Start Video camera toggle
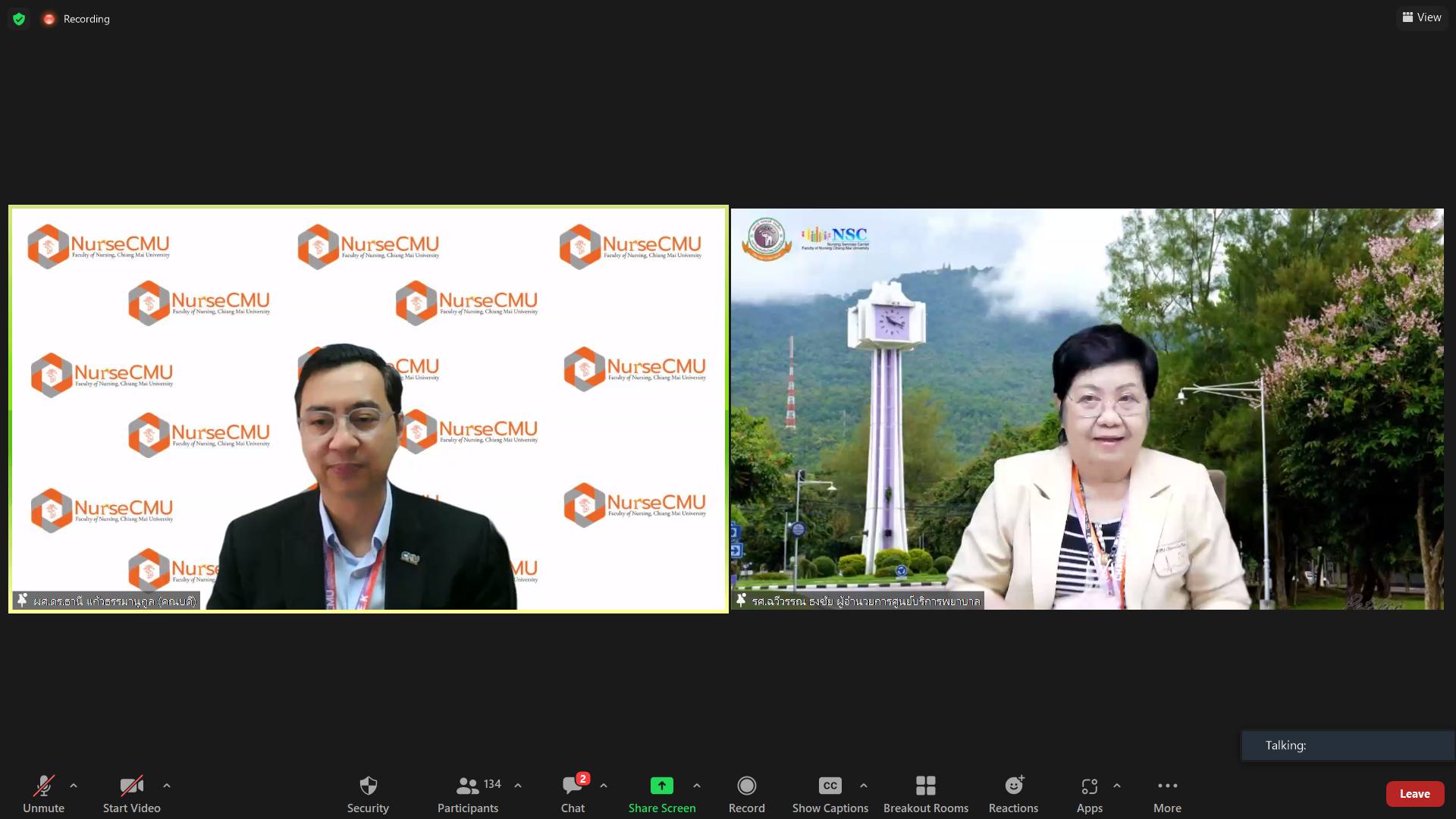The height and width of the screenshot is (819, 1456). [x=131, y=794]
